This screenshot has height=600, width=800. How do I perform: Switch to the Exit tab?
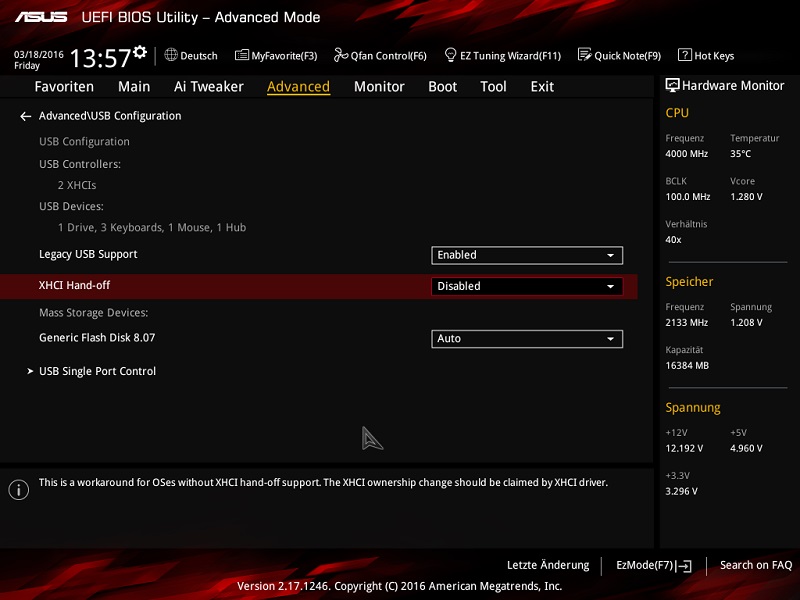point(542,87)
